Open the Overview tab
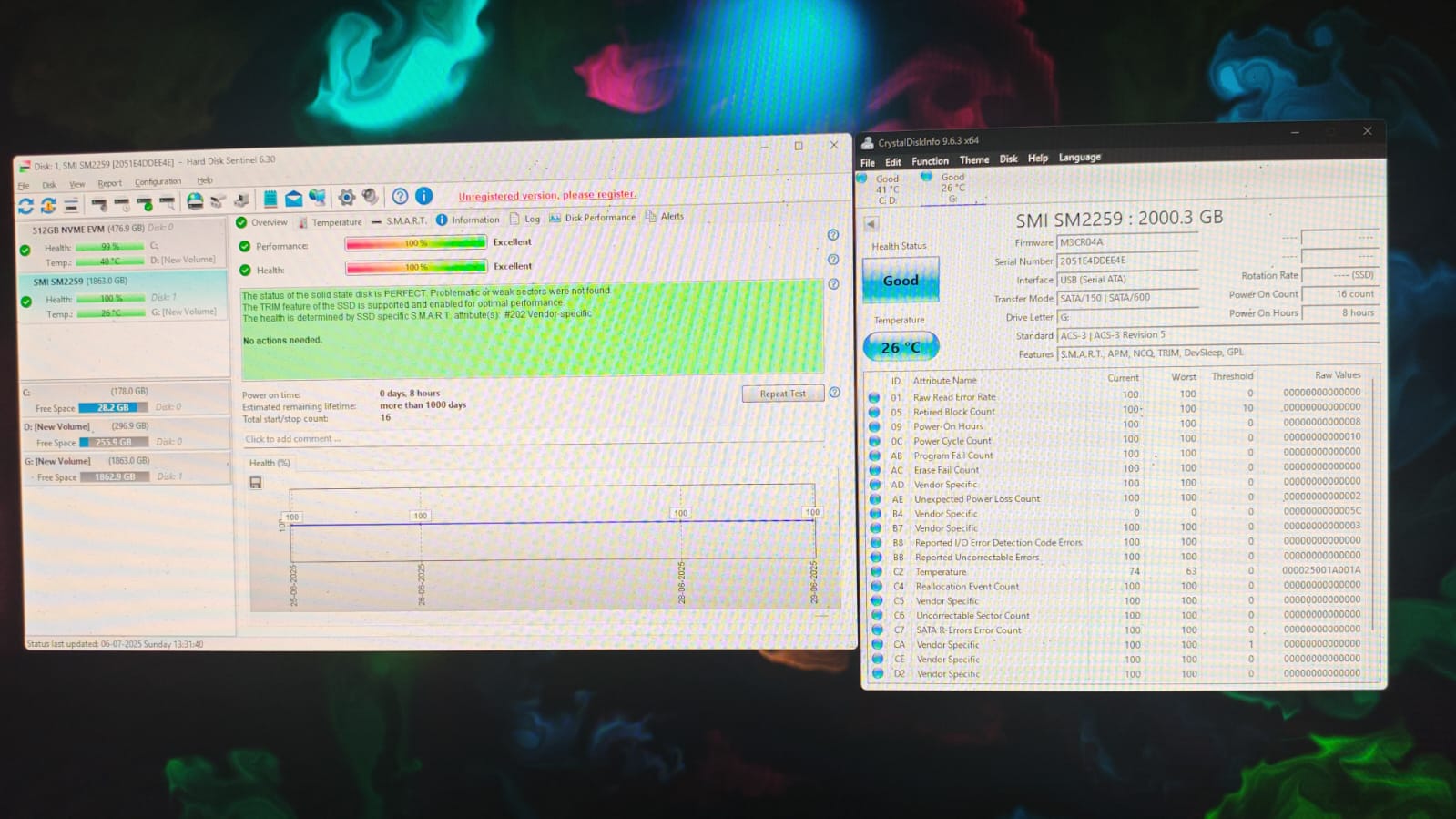This screenshot has height=819, width=1456. 261,223
